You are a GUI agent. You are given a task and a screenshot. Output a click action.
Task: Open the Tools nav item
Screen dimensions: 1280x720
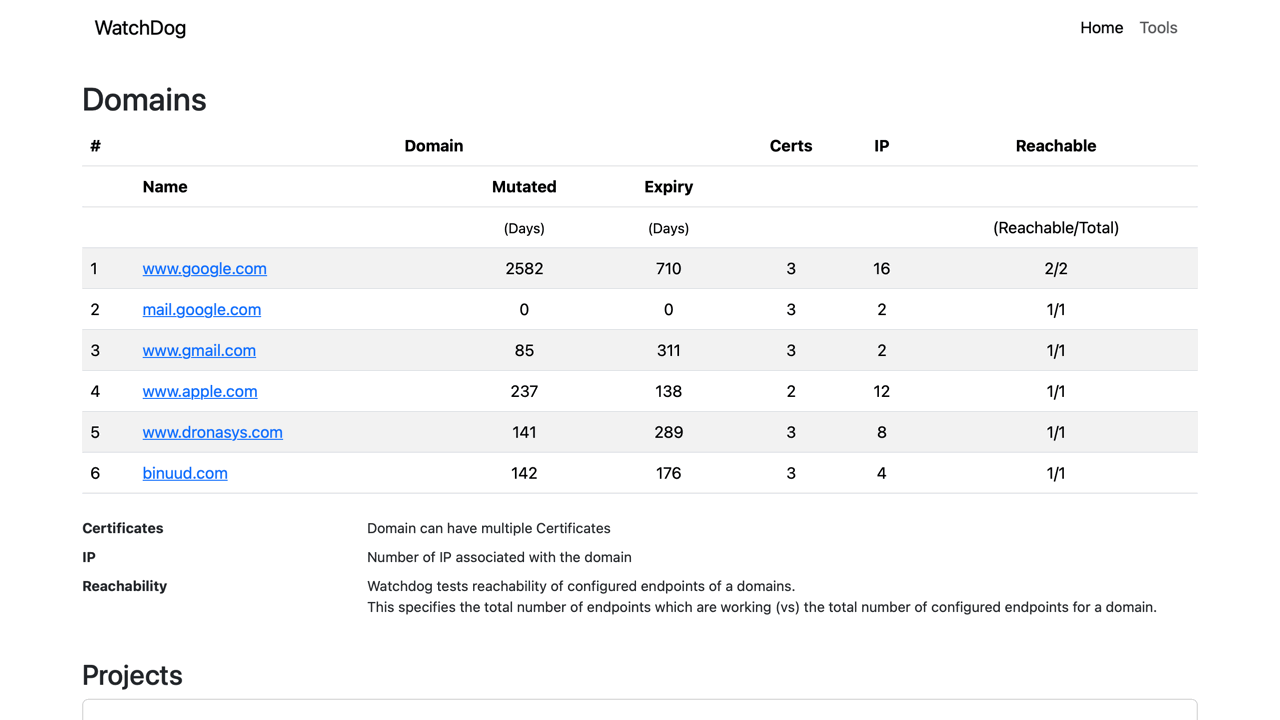tap(1158, 28)
